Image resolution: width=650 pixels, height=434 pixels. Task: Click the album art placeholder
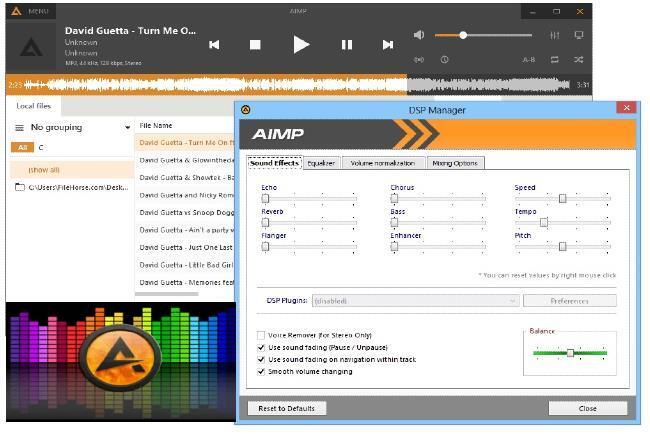(32, 47)
